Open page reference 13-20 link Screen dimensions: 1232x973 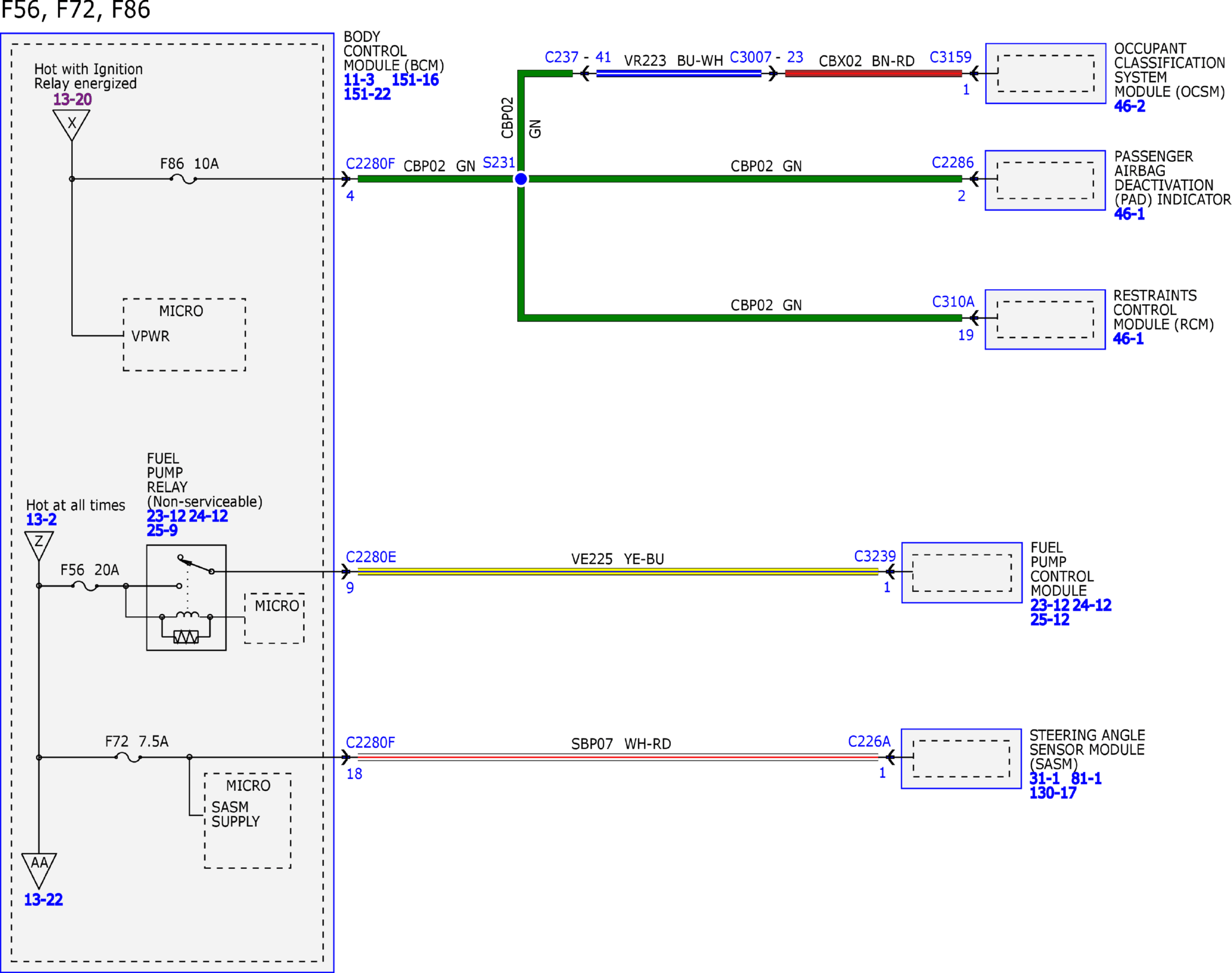tap(72, 99)
